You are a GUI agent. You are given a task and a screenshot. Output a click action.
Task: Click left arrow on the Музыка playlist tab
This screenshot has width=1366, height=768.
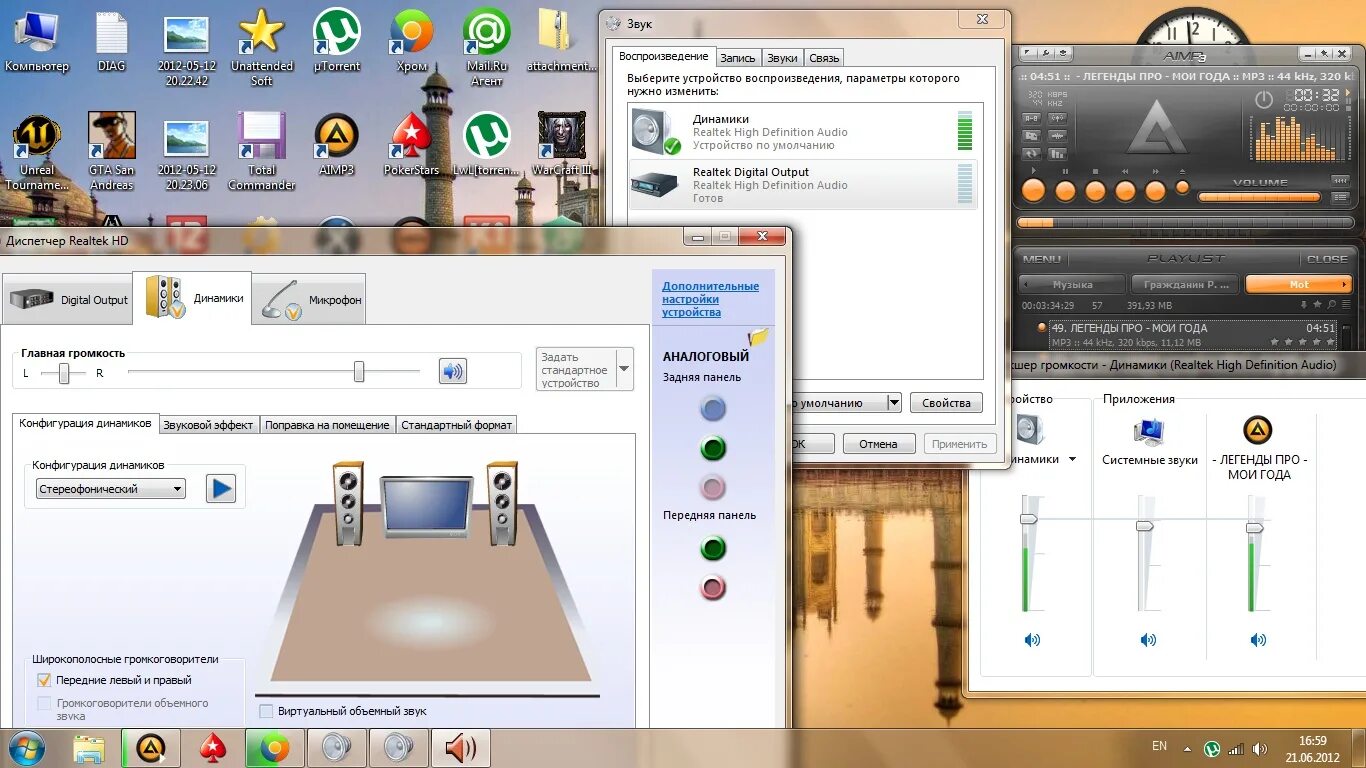[1025, 285]
